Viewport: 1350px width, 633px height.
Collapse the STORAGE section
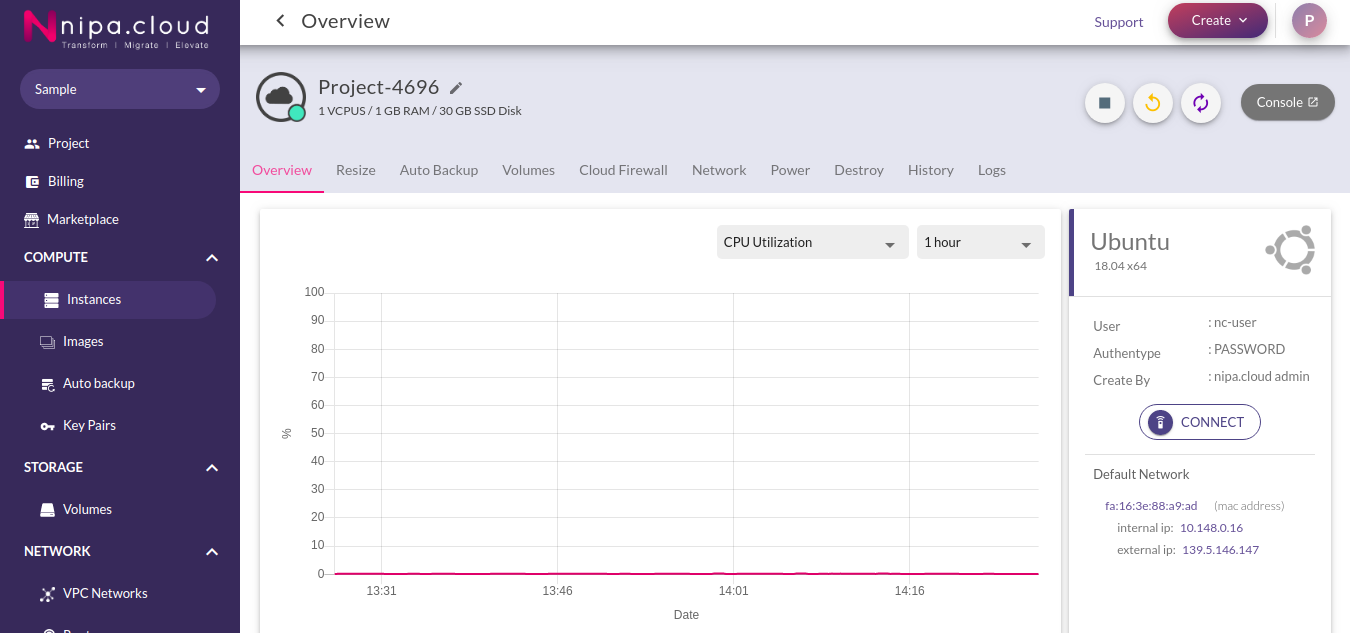click(212, 468)
